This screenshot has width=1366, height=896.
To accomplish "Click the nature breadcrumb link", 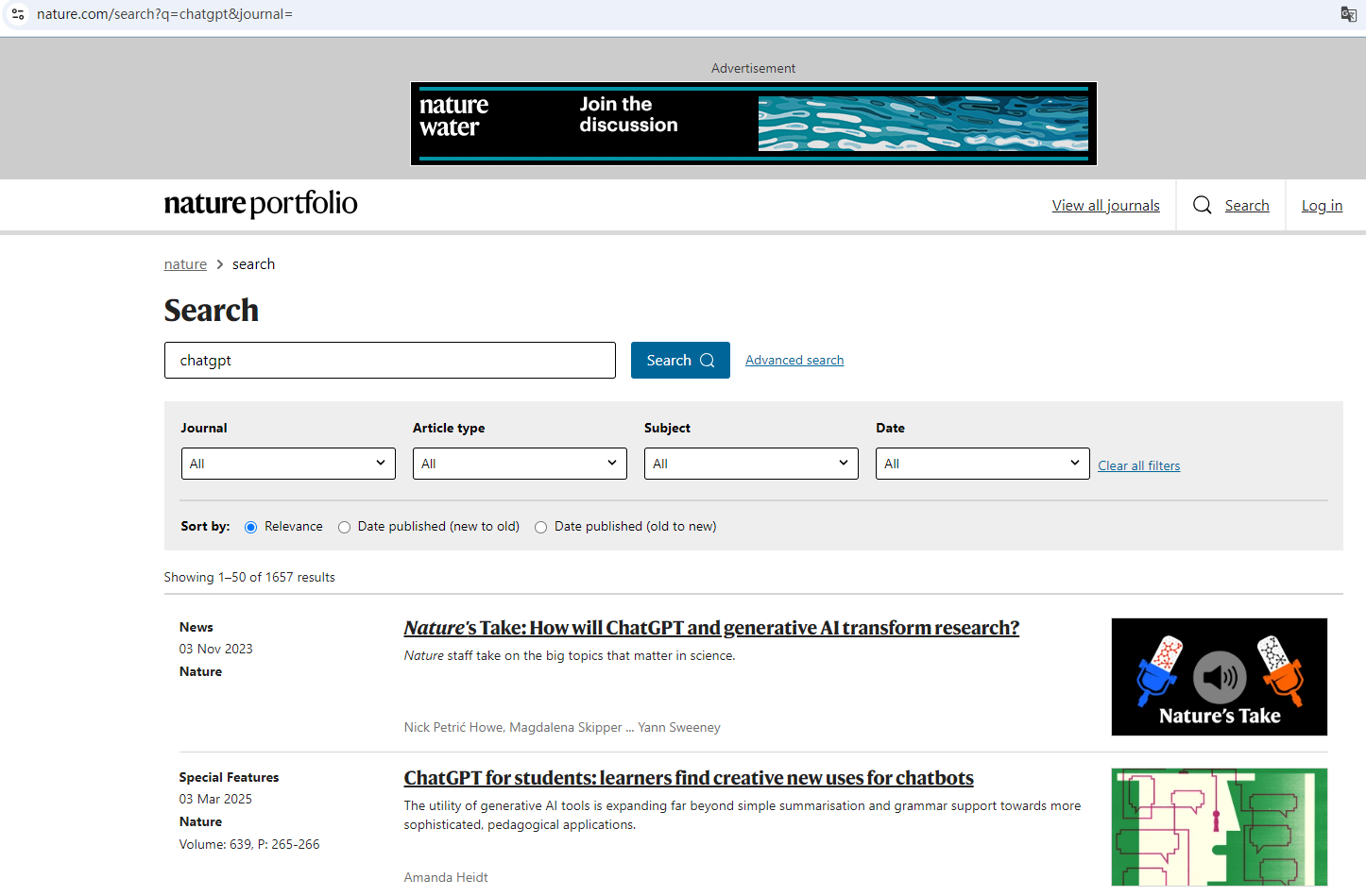I will tap(185, 264).
